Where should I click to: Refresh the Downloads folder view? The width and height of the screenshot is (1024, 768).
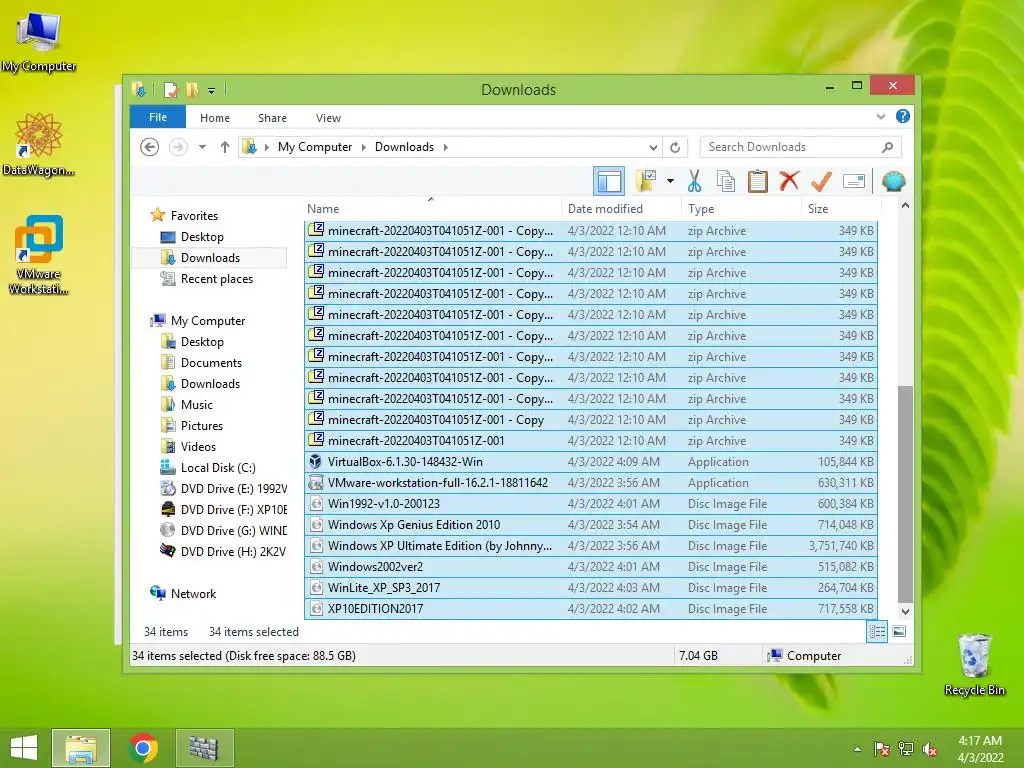coord(675,147)
